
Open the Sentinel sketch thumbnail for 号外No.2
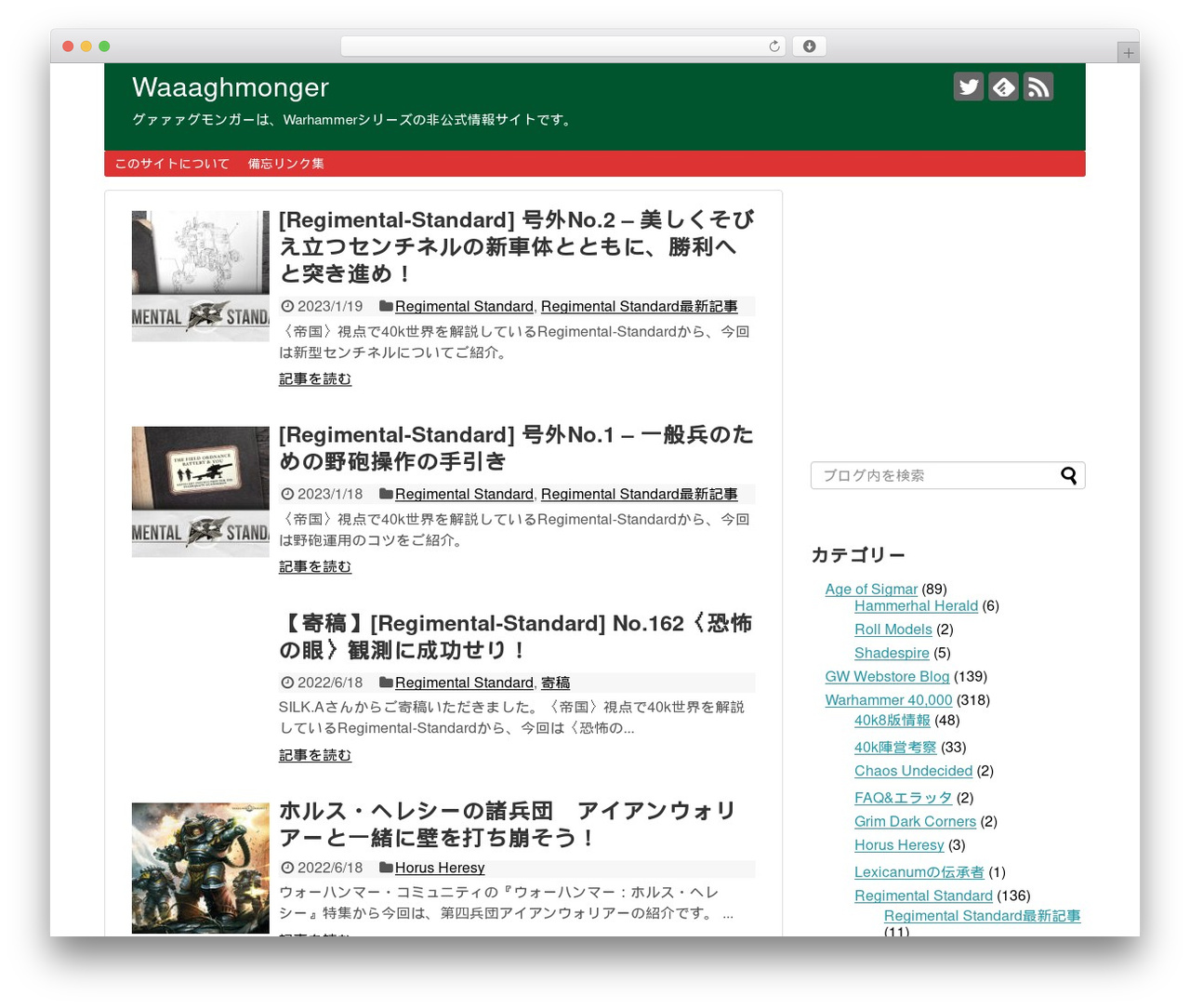[x=201, y=276]
